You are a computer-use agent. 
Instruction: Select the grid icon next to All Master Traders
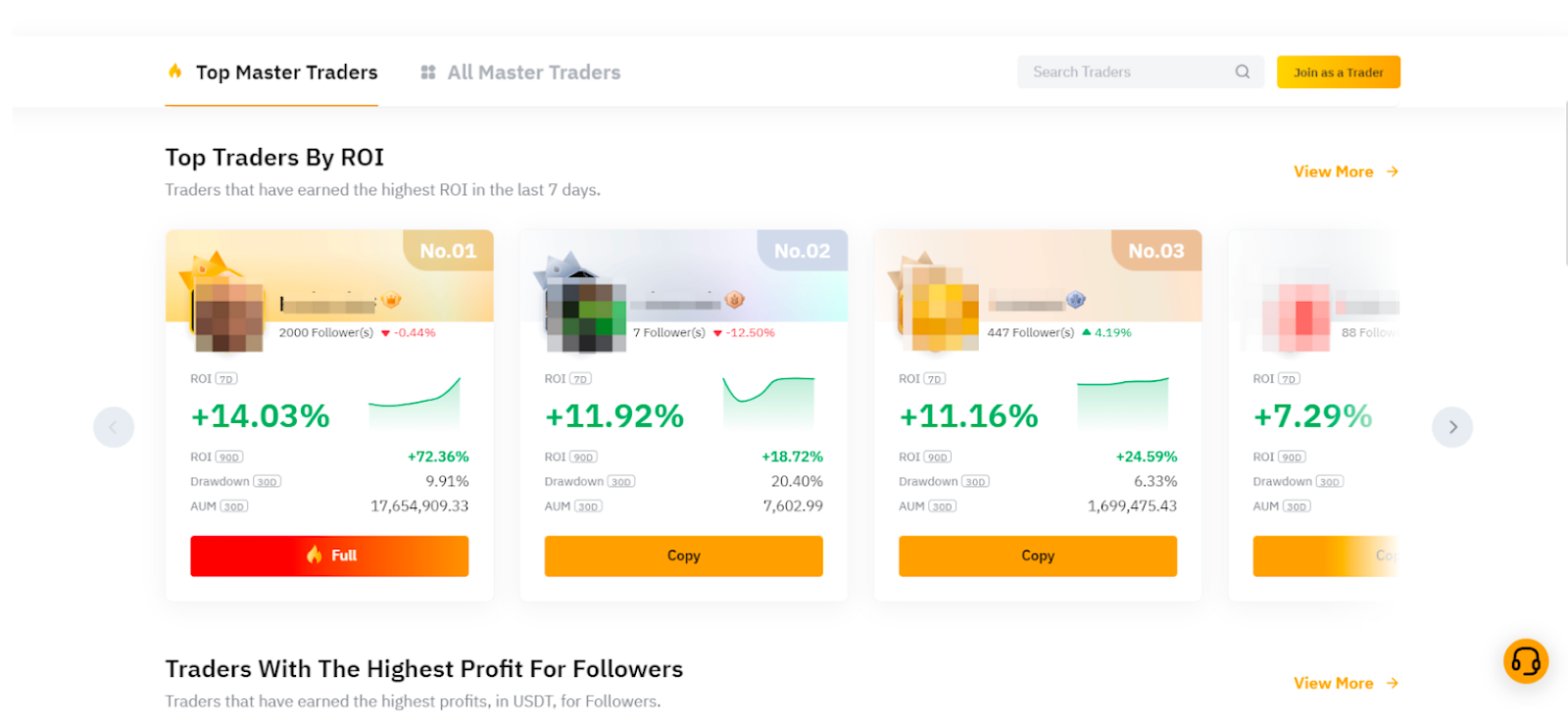point(428,72)
